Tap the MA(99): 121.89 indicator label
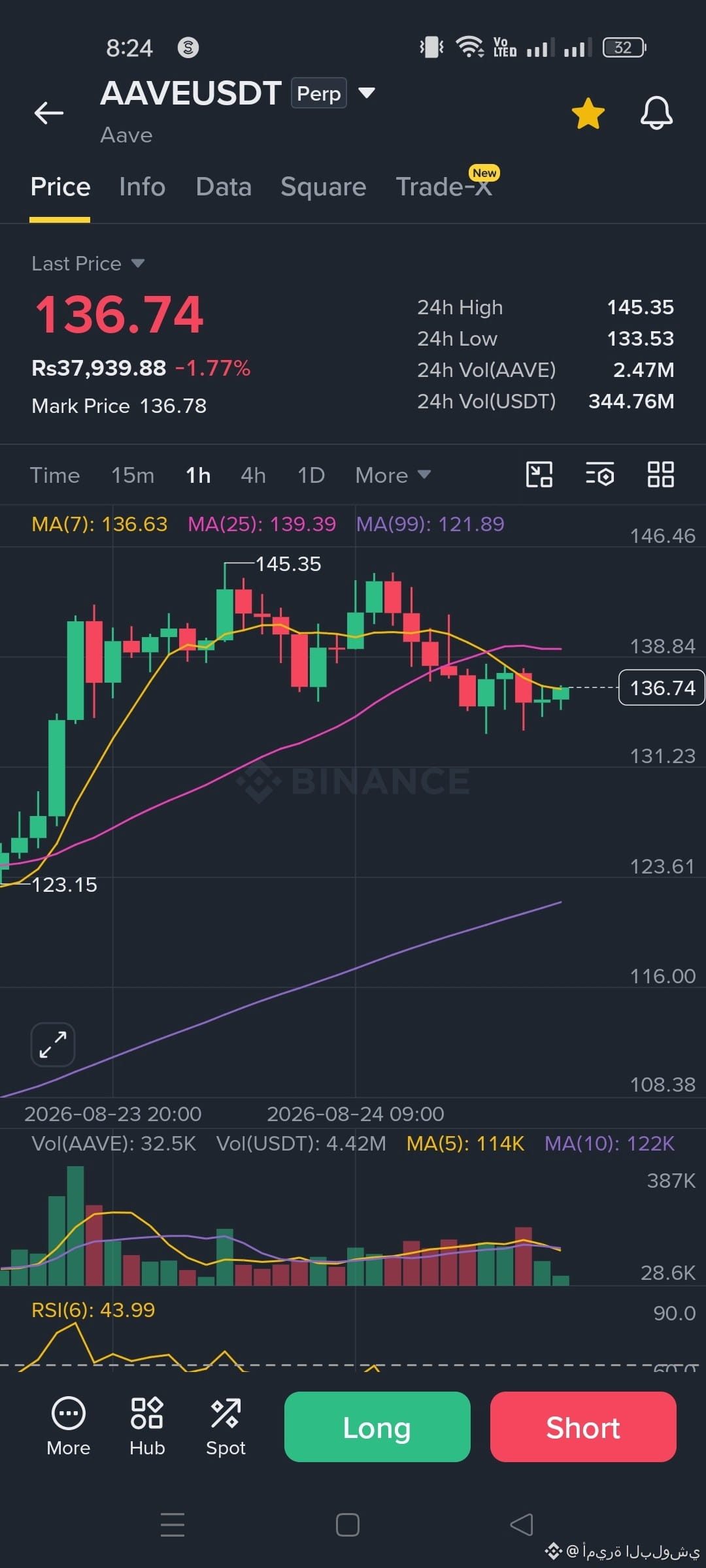Viewport: 706px width, 1568px height. tap(430, 524)
